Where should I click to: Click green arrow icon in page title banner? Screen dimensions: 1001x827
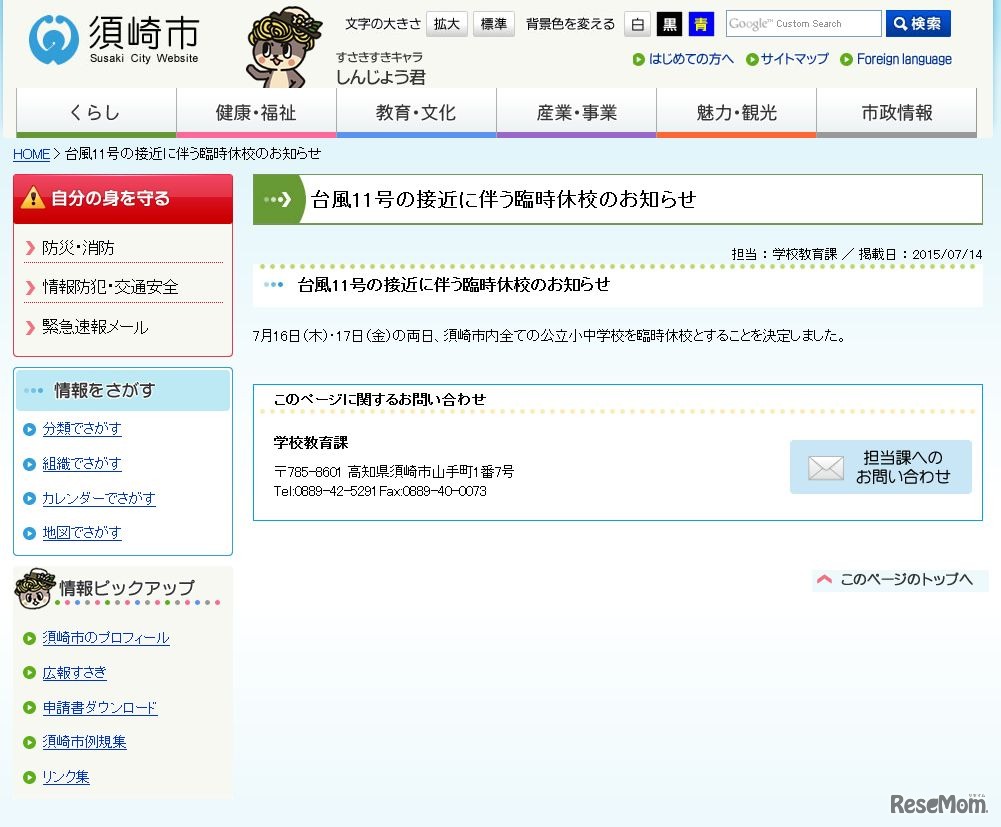[x=278, y=200]
